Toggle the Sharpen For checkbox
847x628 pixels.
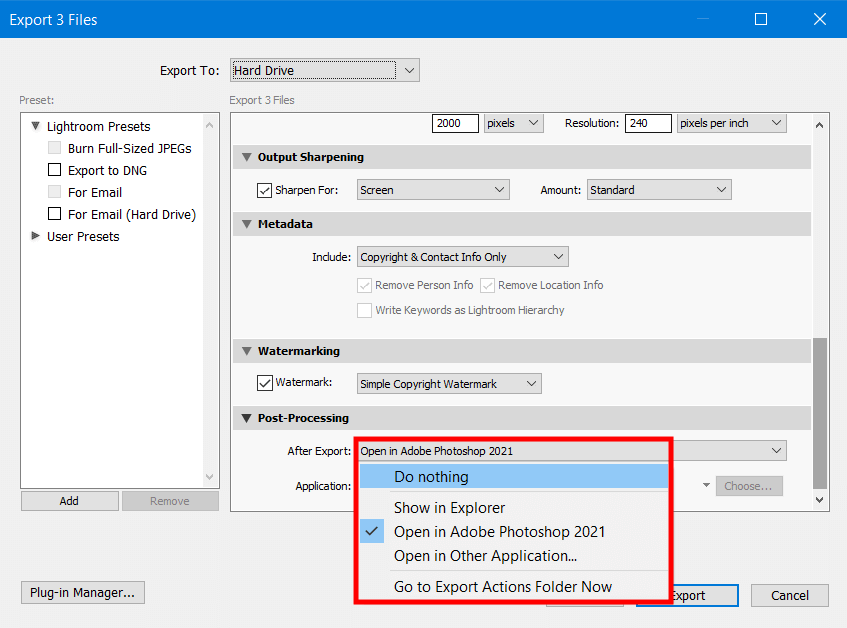coord(265,190)
